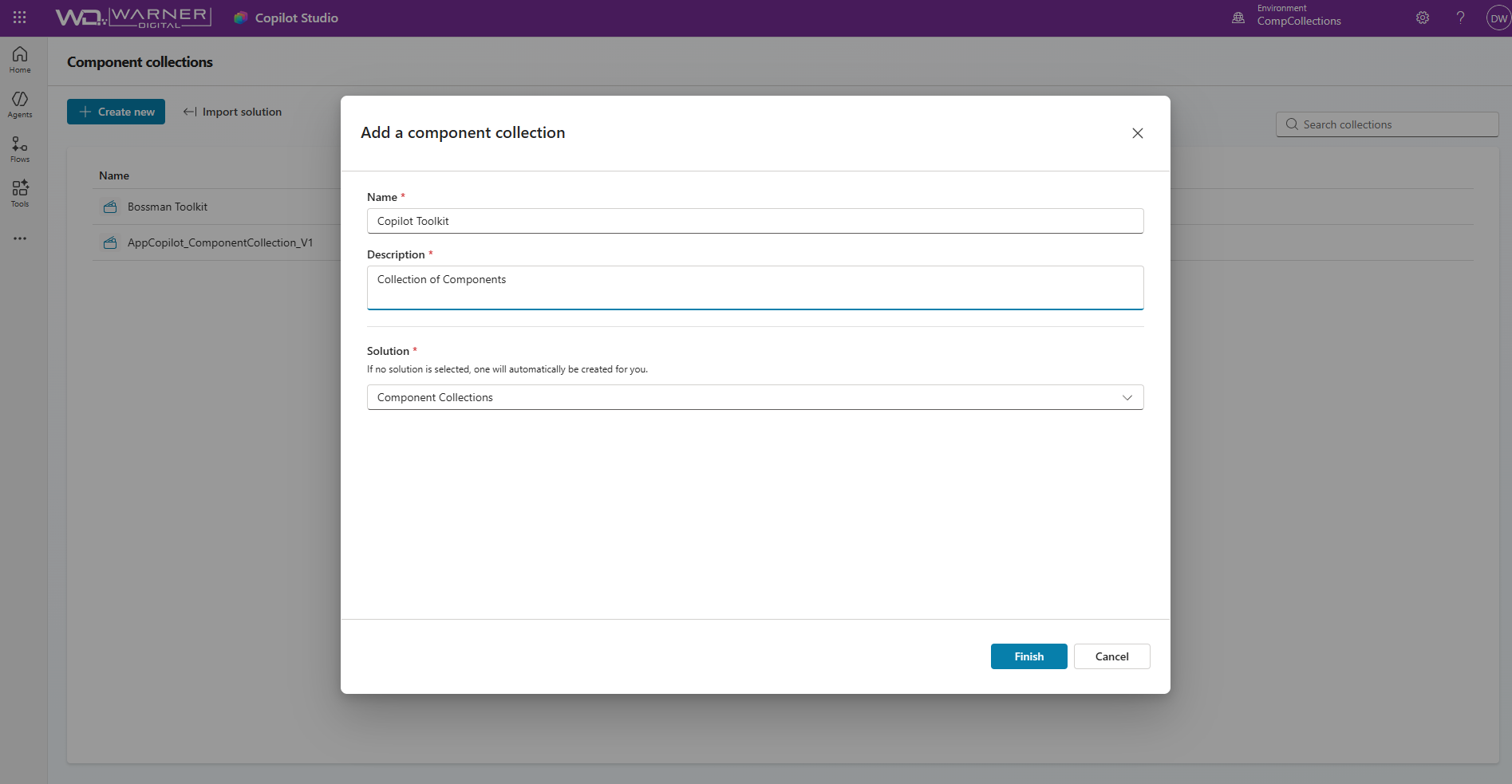Screen dimensions: 1512x784
Task: Click Create new collection button
Action: pyautogui.click(x=116, y=112)
